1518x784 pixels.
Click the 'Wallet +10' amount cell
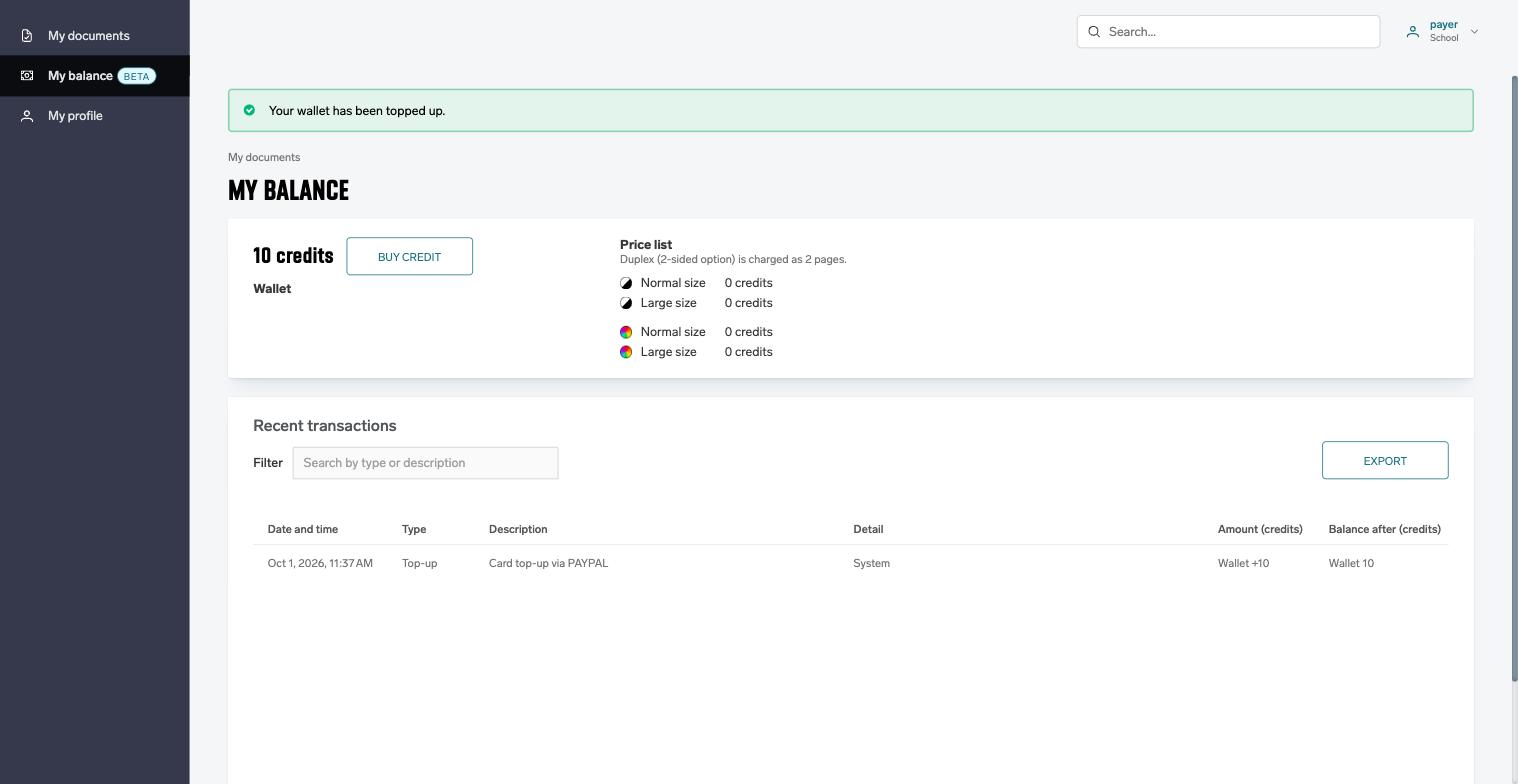(x=1243, y=563)
